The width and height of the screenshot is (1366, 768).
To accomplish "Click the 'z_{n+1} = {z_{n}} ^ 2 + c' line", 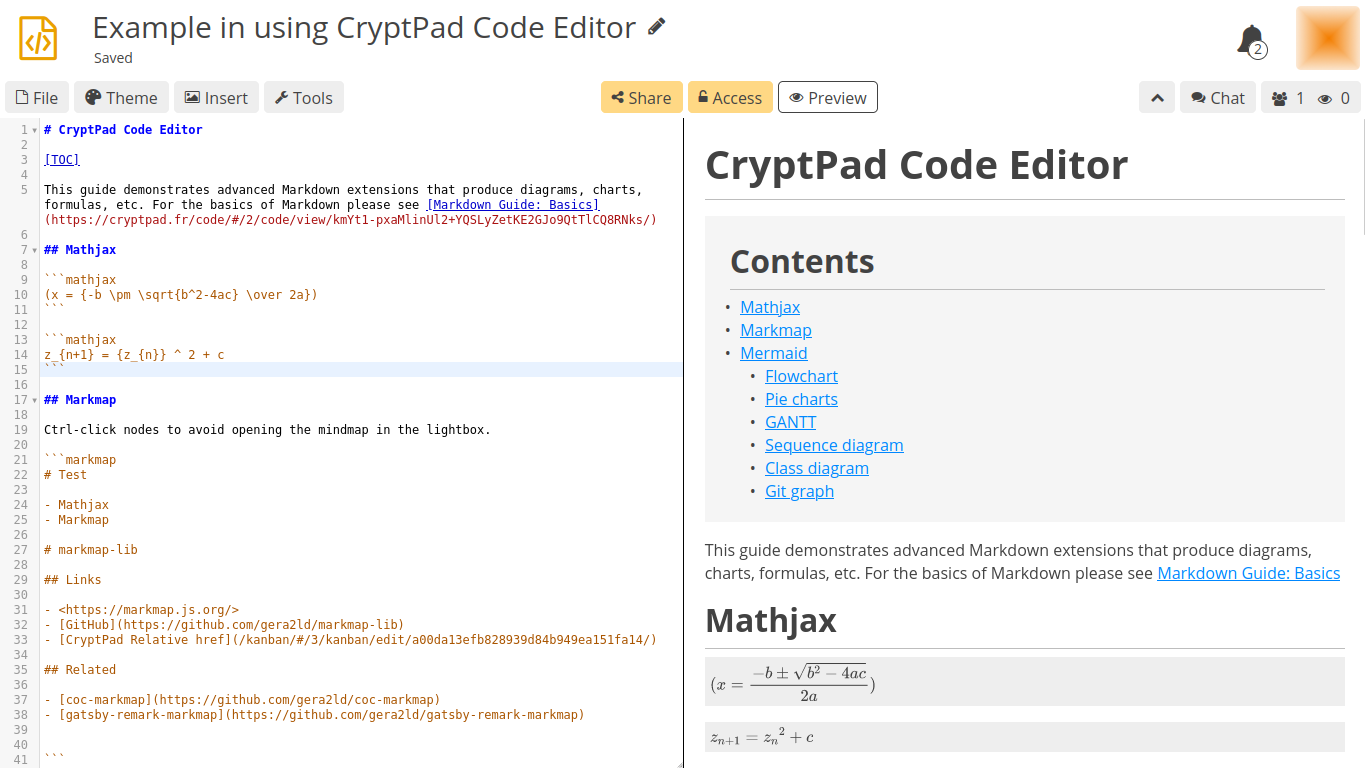I will (134, 355).
